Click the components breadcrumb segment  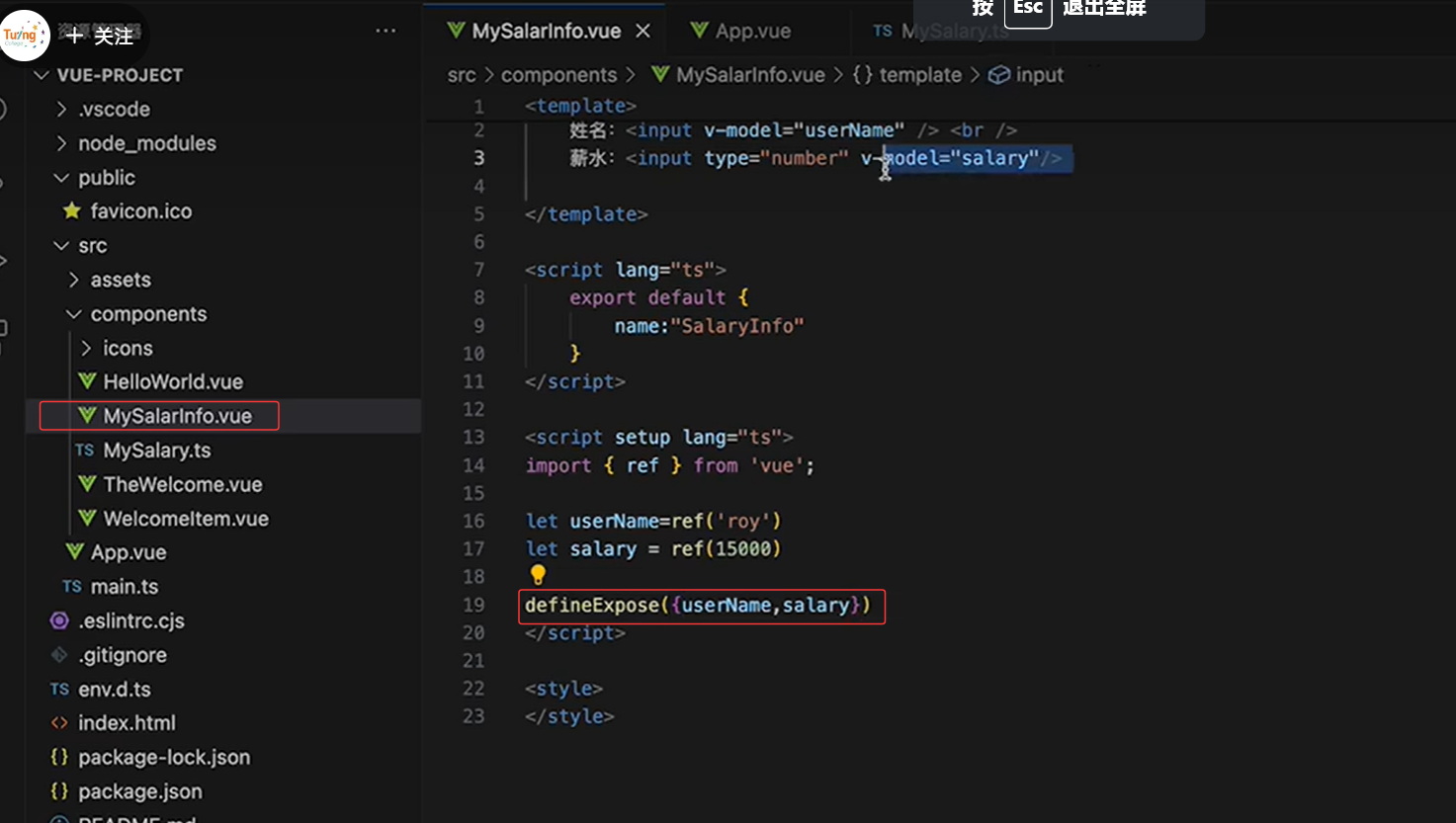pos(558,75)
